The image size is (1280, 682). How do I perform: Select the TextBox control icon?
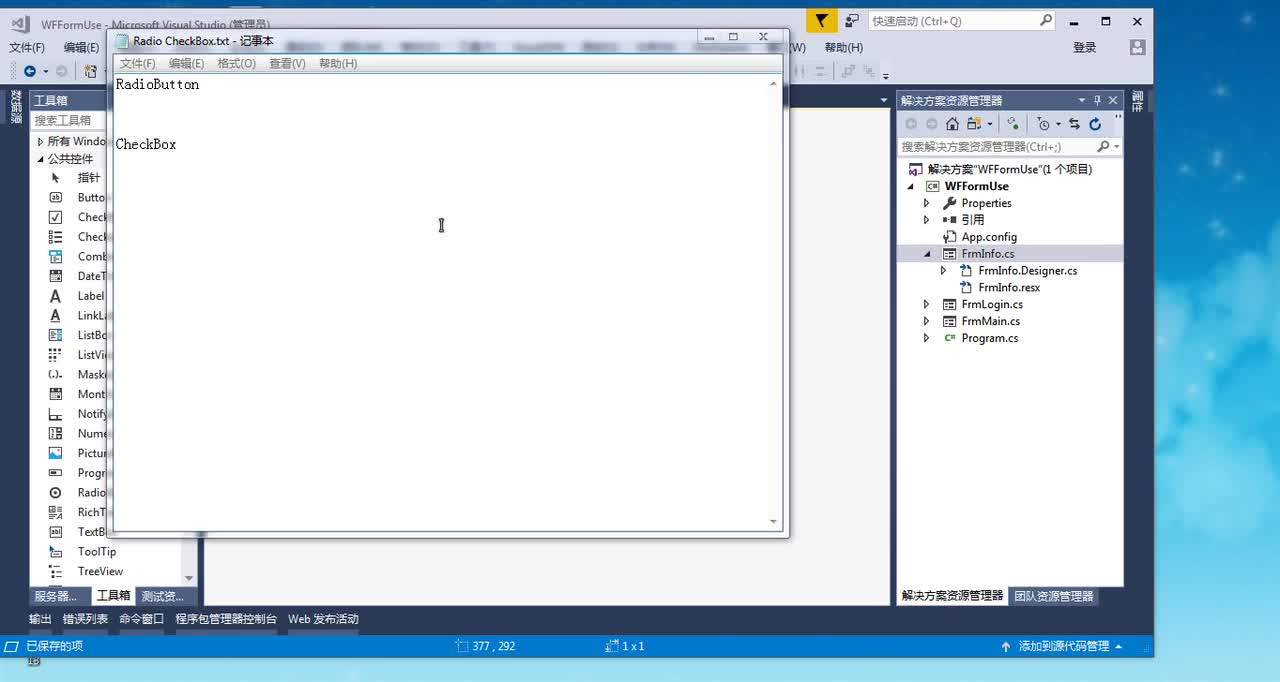click(56, 532)
